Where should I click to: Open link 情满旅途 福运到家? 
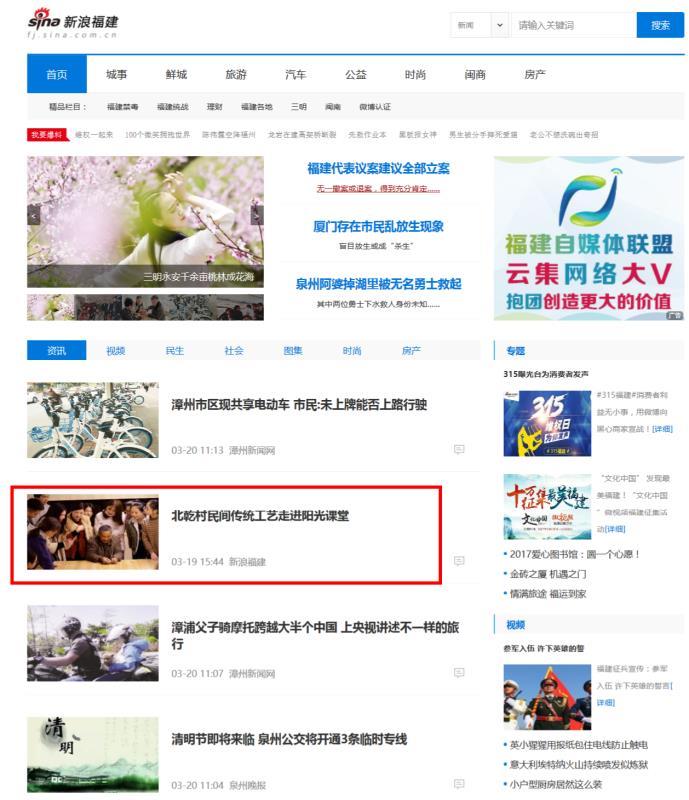tap(548, 594)
